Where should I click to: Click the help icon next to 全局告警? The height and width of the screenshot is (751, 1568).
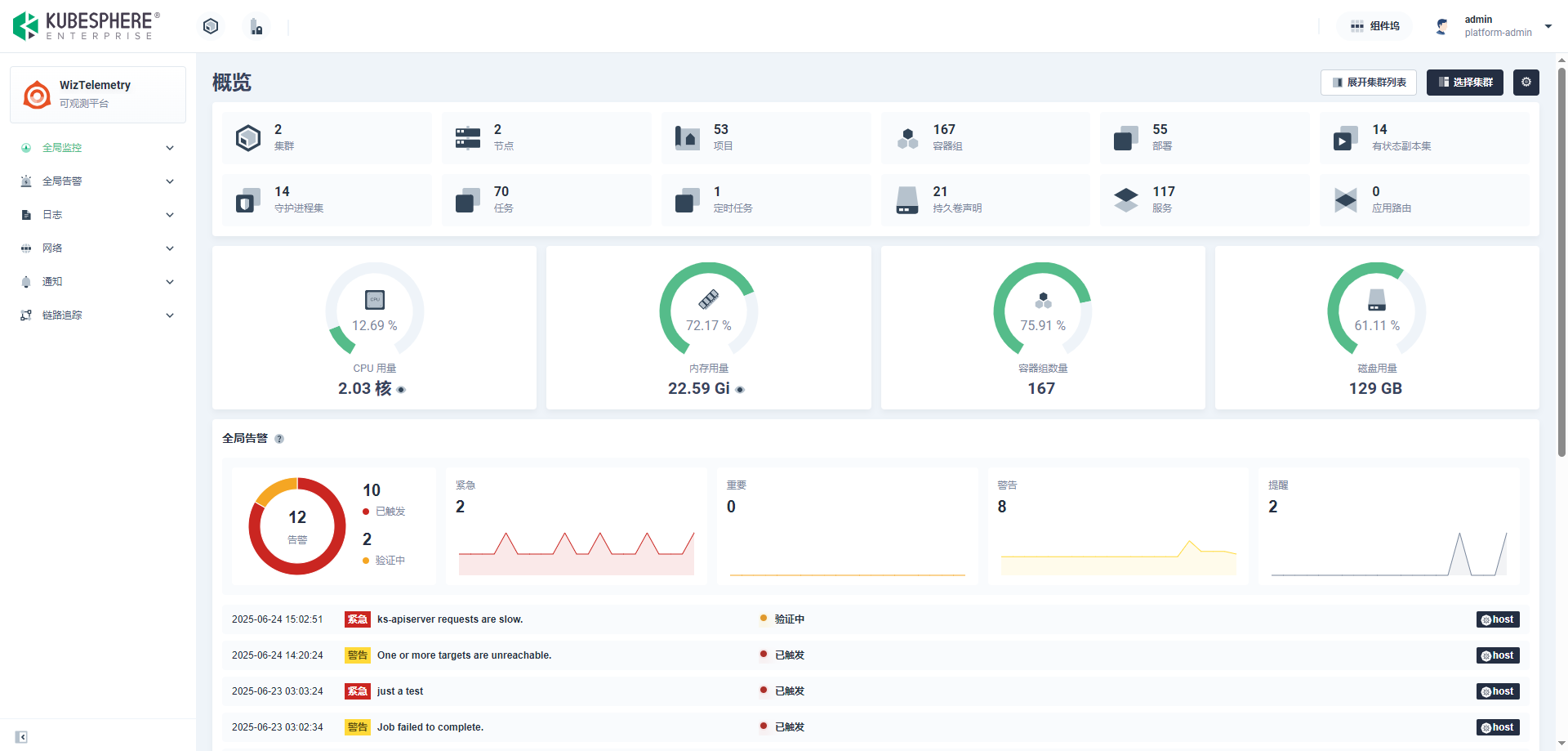(279, 439)
